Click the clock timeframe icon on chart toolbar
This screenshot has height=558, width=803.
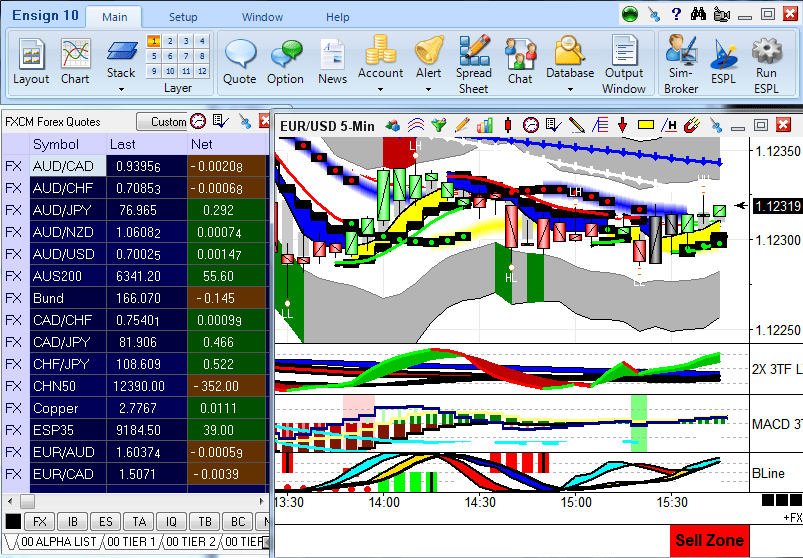pyautogui.click(x=531, y=125)
